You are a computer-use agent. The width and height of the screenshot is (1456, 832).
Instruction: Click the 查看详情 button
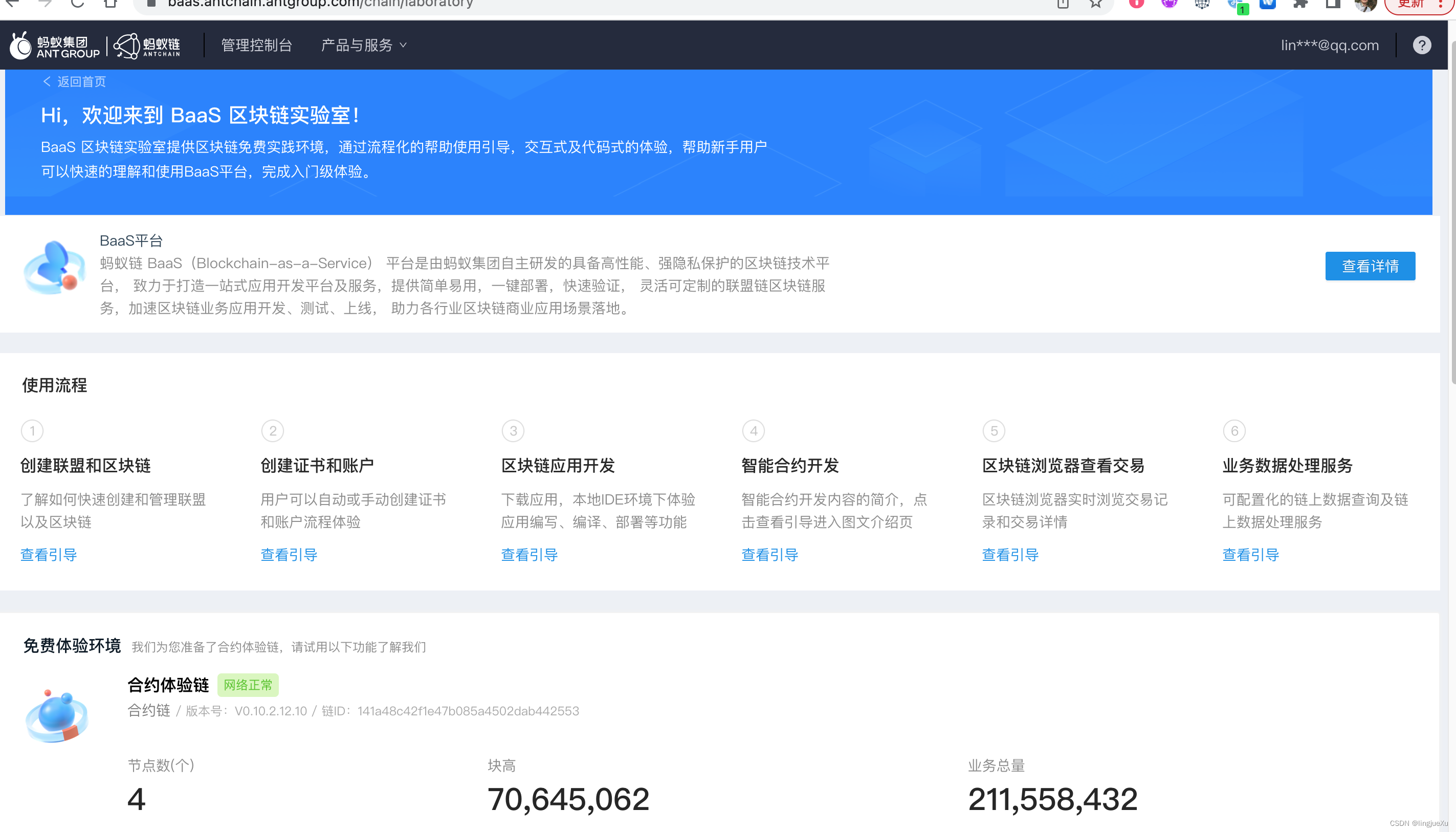pyautogui.click(x=1370, y=266)
